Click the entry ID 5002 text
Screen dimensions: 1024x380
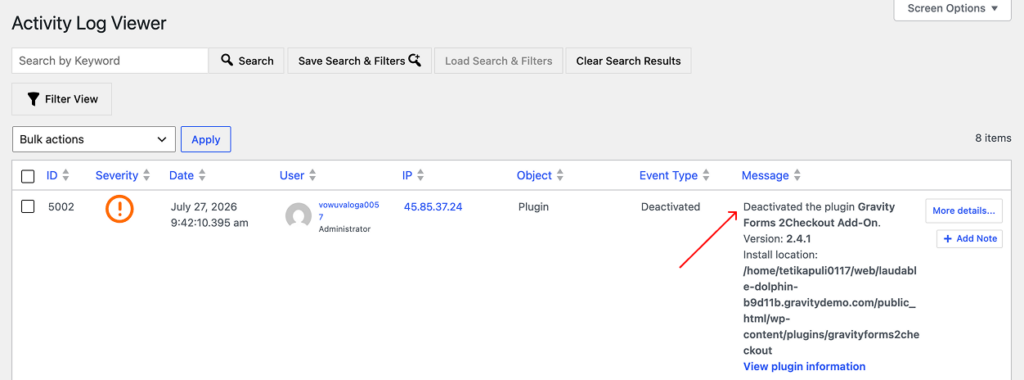click(x=61, y=207)
